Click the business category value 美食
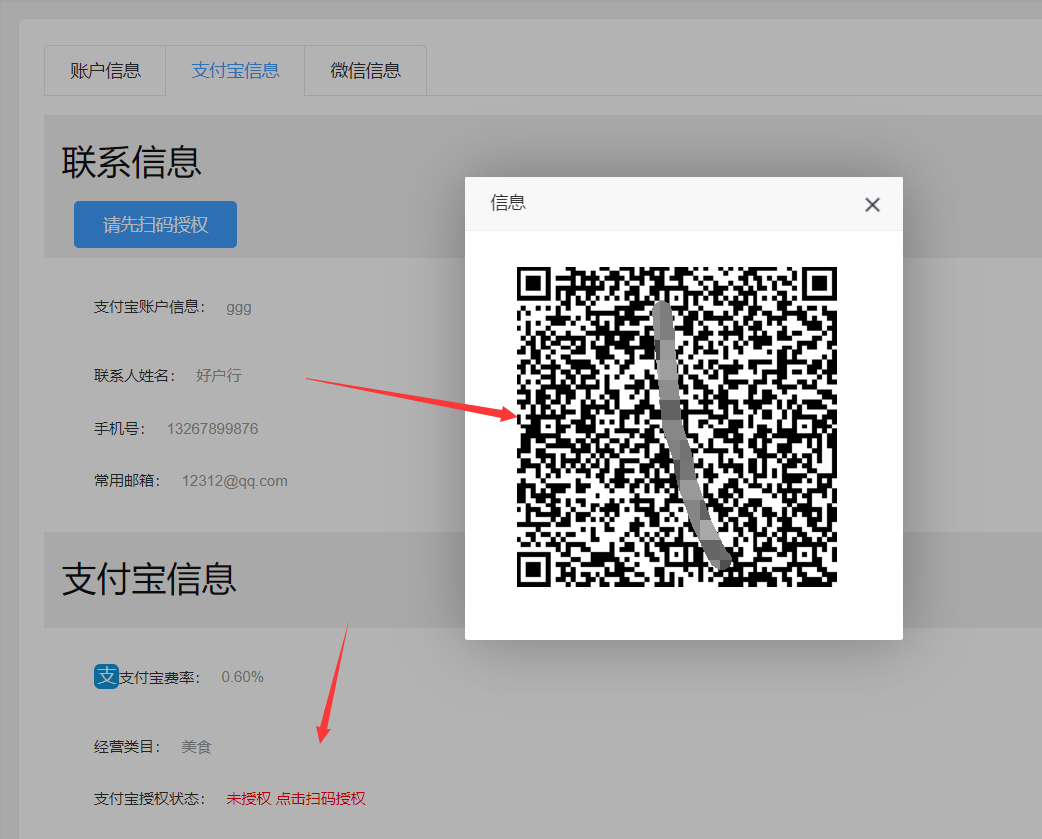1042x839 pixels. 196,747
